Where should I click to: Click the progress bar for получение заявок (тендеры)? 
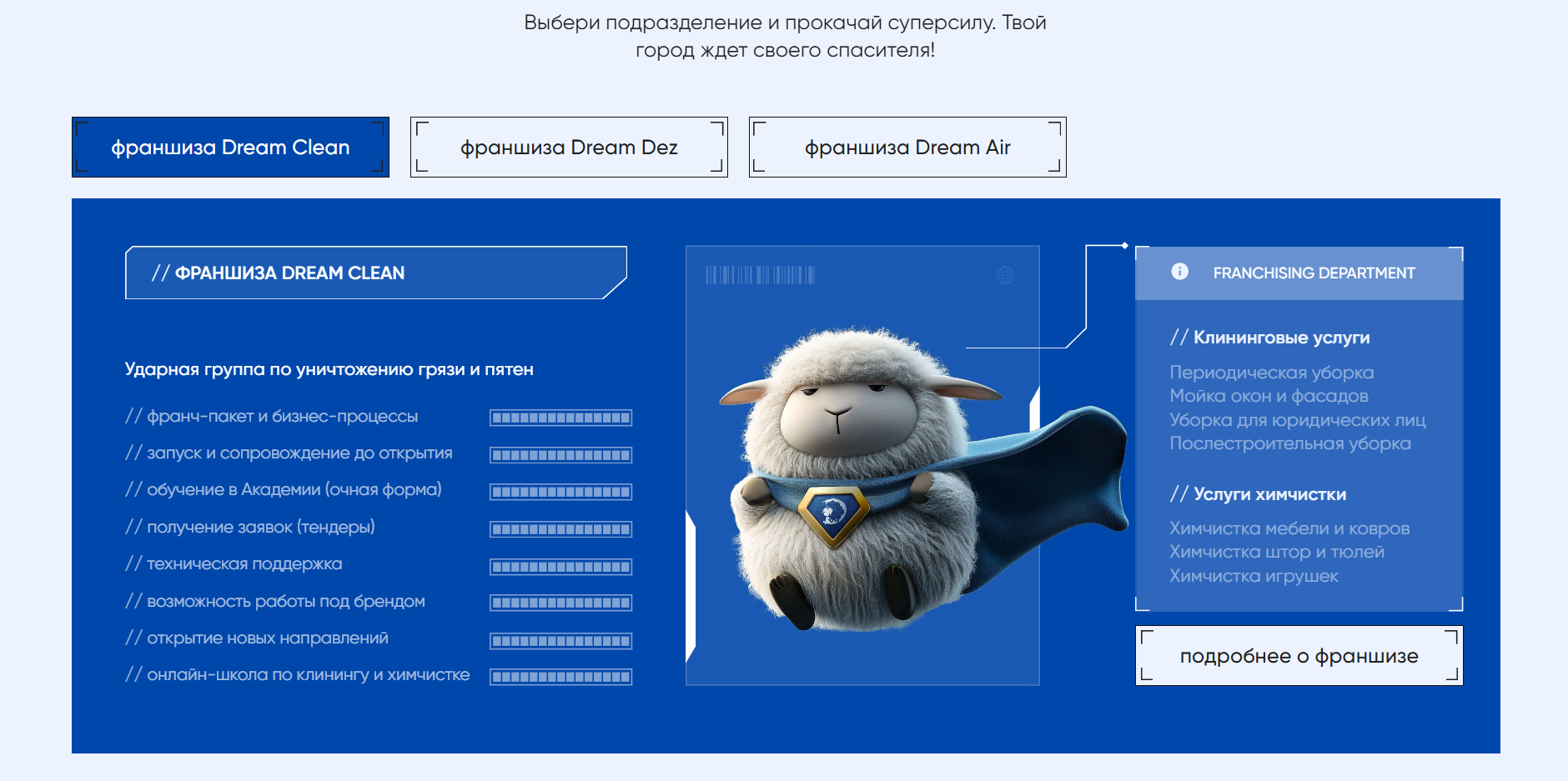pos(560,529)
